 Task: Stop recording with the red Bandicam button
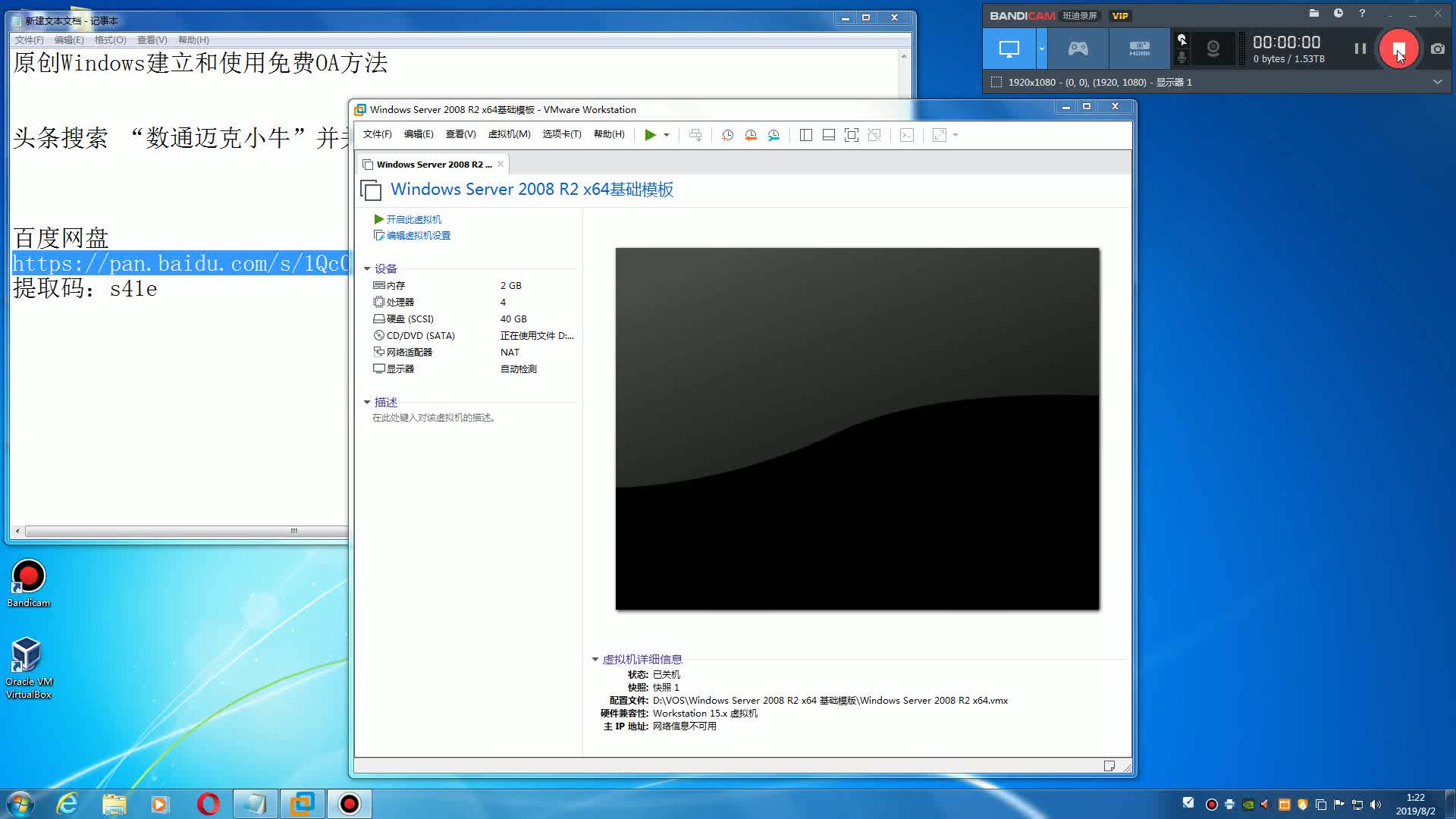coord(1398,49)
